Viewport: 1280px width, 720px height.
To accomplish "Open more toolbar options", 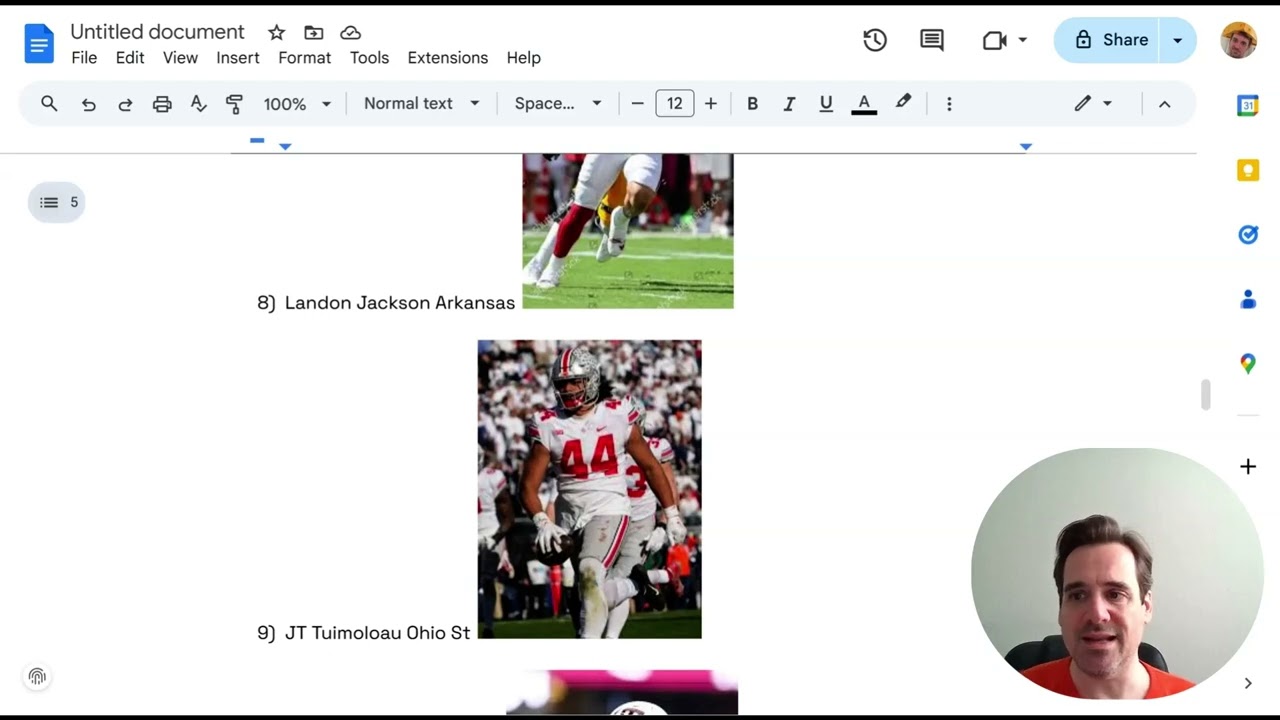I will (x=949, y=104).
